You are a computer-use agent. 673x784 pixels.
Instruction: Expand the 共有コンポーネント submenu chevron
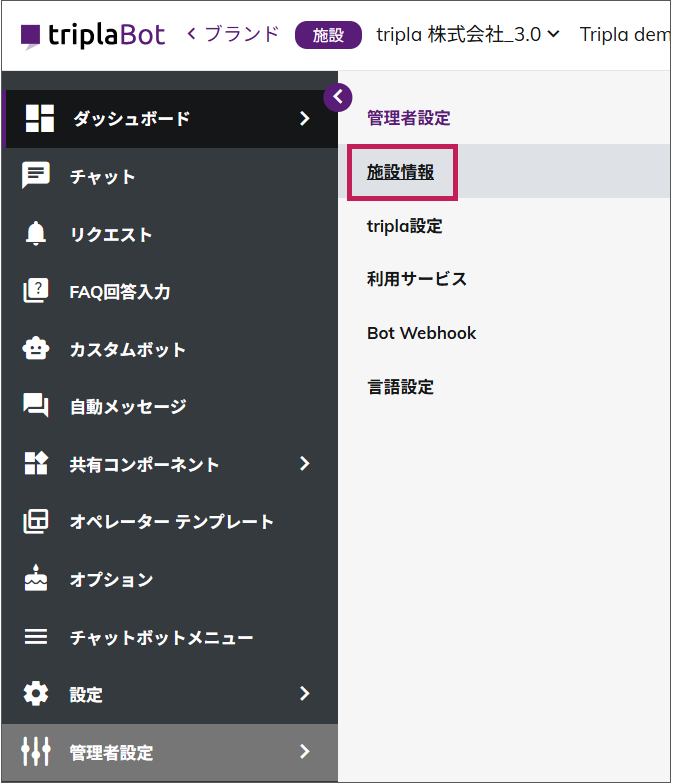point(304,464)
